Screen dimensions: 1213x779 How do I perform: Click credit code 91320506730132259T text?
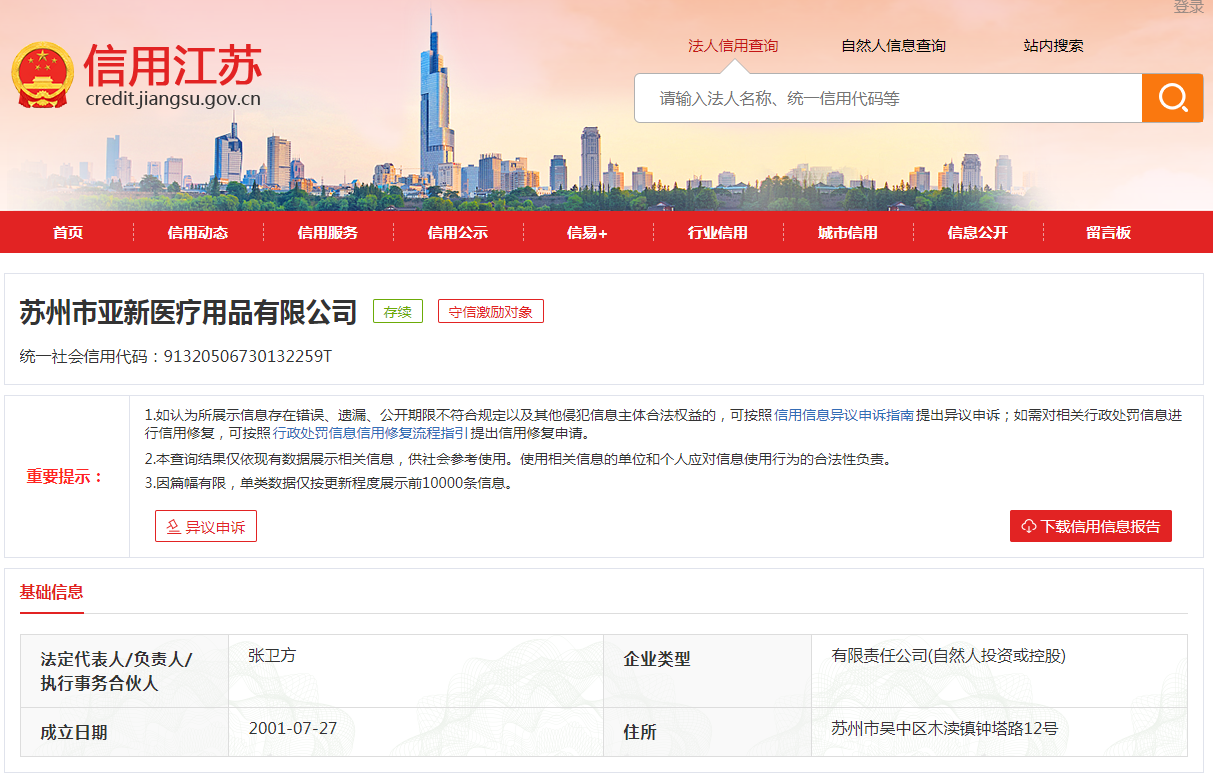click(x=247, y=356)
